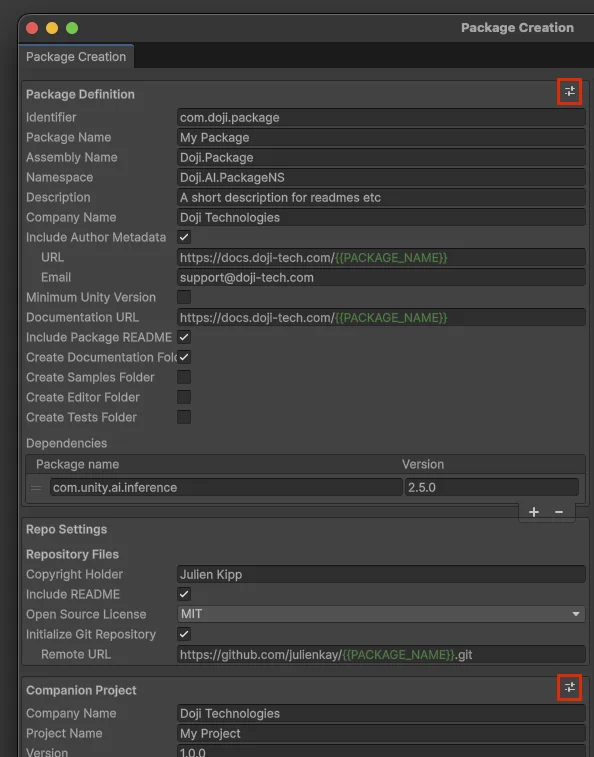
Task: Edit dependency version 2.5.0
Action: [492, 487]
